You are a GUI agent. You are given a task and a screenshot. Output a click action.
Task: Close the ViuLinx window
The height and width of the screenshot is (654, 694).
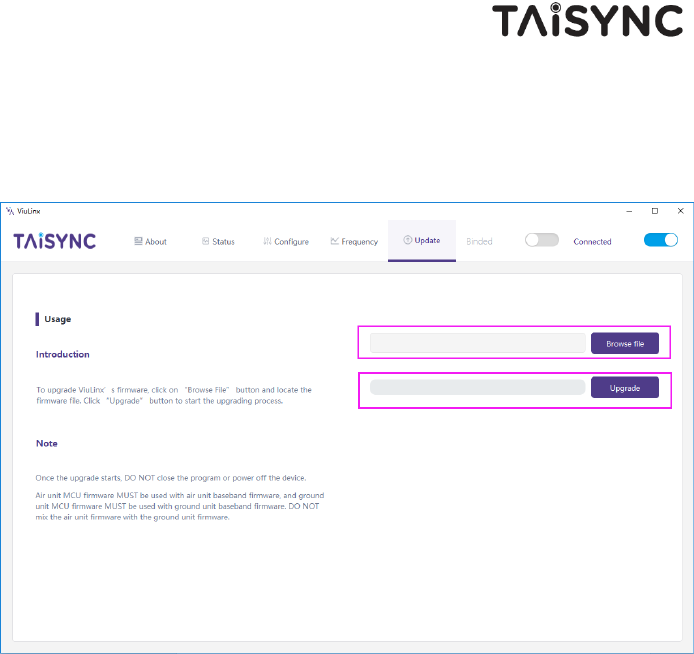(x=681, y=211)
